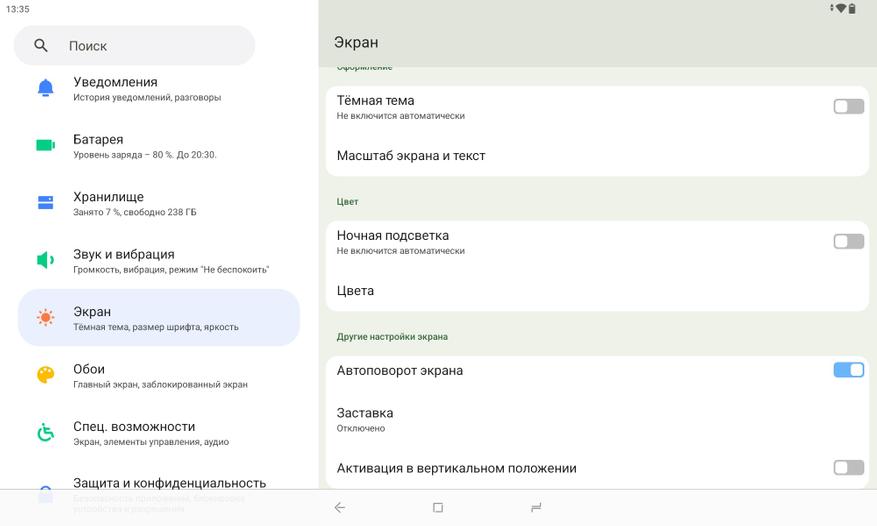Enable the Тёмная тема toggle
877x526 pixels.
(x=848, y=106)
